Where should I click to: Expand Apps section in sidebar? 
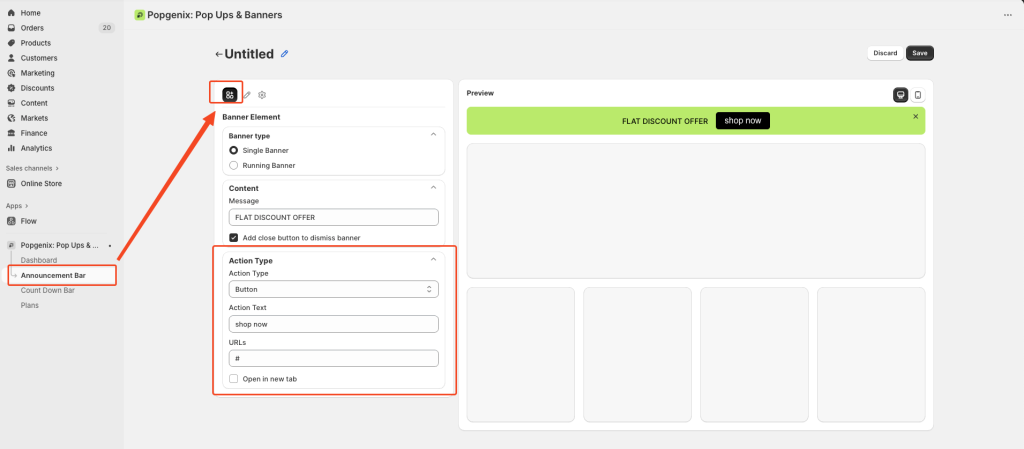coord(17,206)
